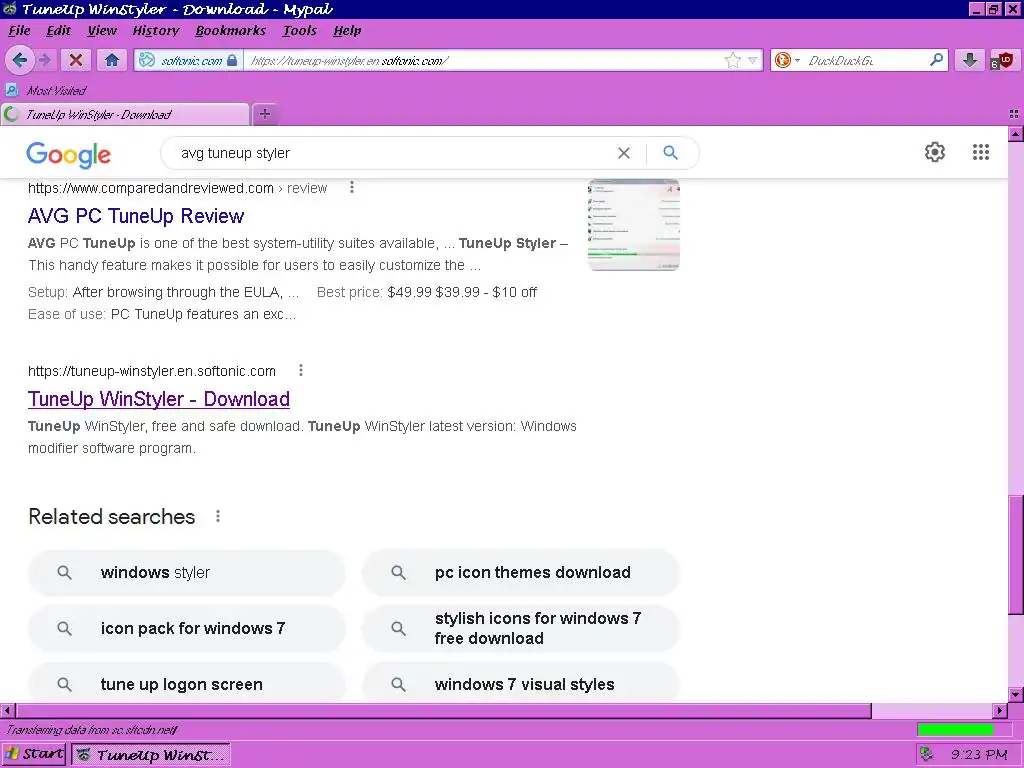Click the Forward navigation arrow
The image size is (1024, 768).
(44, 61)
